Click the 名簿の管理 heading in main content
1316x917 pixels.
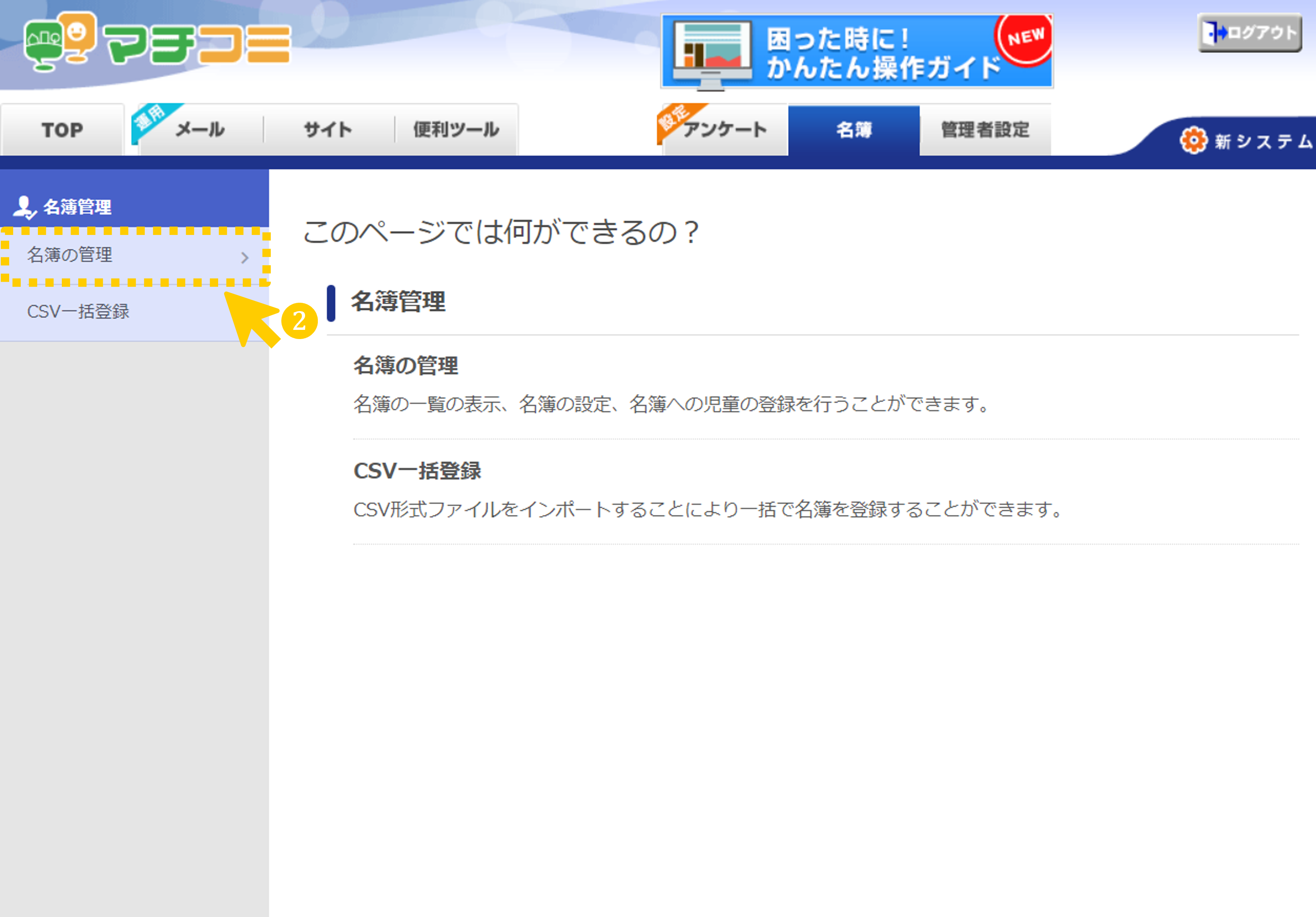tap(406, 366)
